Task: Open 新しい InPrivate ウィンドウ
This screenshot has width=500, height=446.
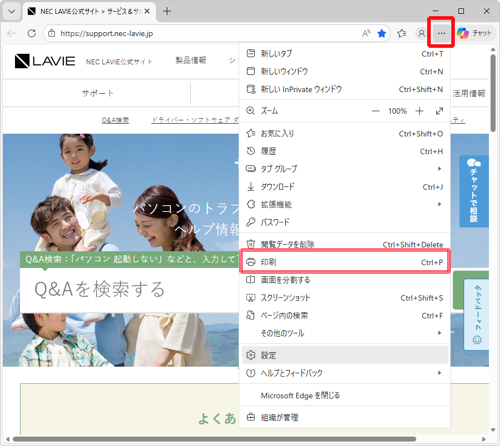Action: [x=345, y=89]
